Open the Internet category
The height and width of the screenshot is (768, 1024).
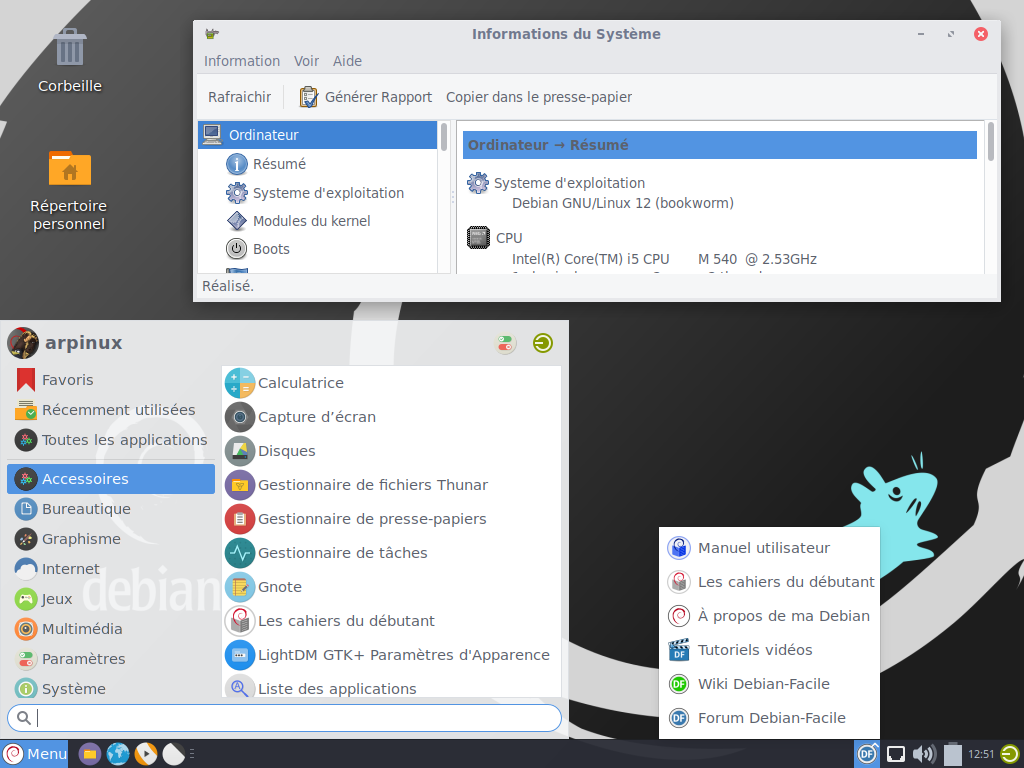point(111,569)
